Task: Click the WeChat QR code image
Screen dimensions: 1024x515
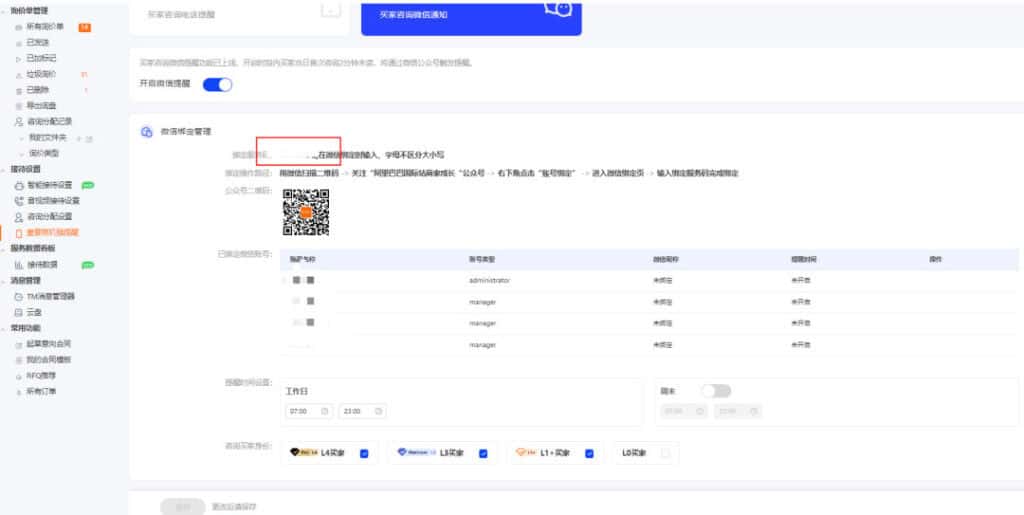Action: coord(306,212)
